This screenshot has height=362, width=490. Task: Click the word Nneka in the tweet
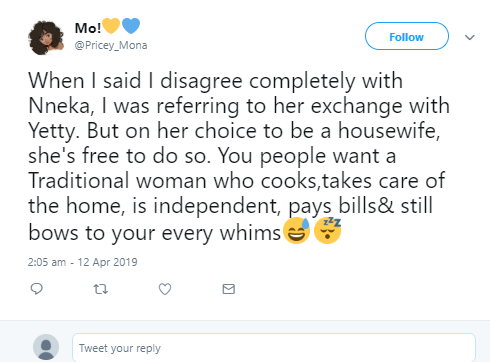pyautogui.click(x=59, y=106)
